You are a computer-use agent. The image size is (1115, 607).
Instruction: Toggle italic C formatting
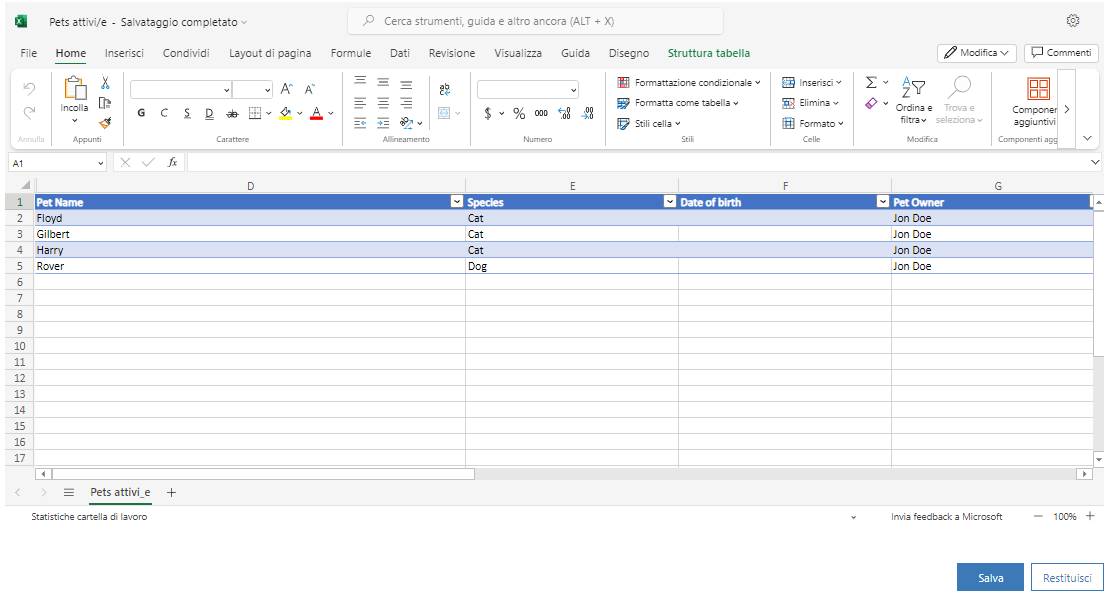pyautogui.click(x=164, y=113)
